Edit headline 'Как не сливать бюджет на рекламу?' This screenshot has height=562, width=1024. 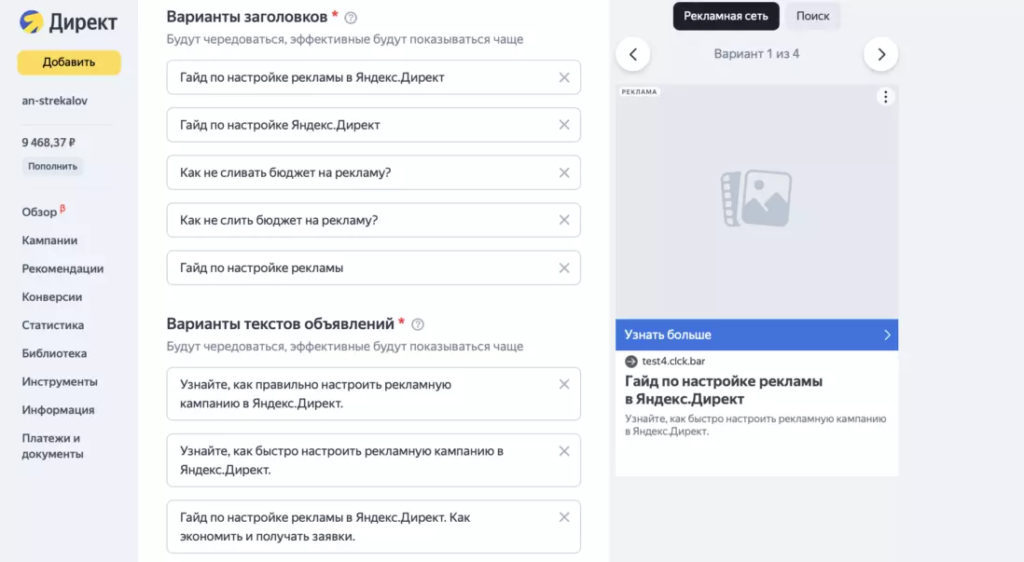pyautogui.click(x=374, y=172)
